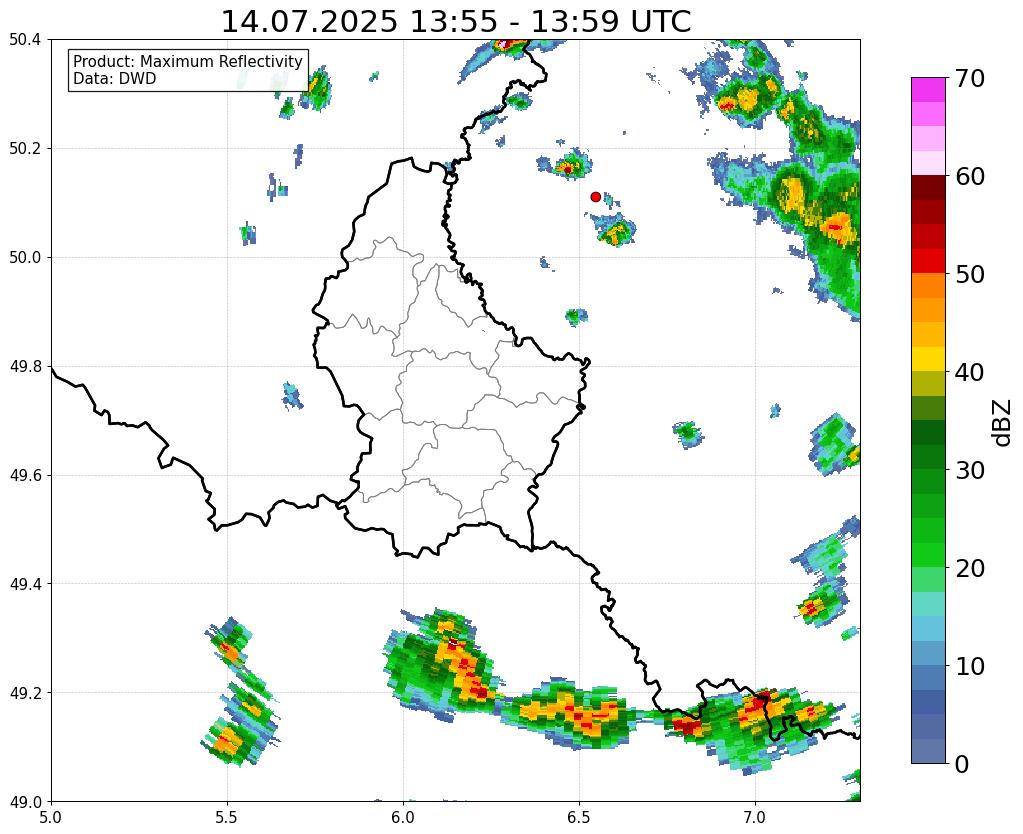Click colorbar tick value 0

pyautogui.click(x=962, y=764)
